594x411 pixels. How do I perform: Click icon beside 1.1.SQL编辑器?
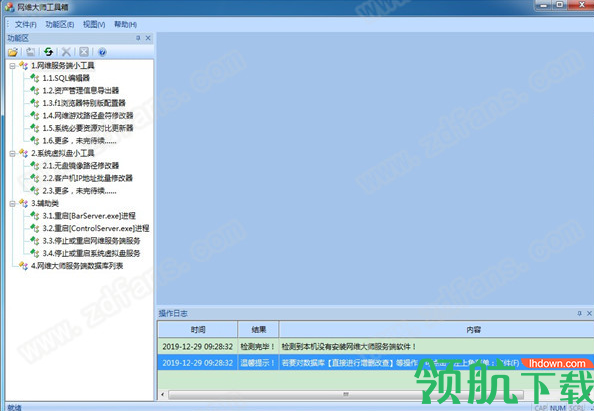(35, 78)
